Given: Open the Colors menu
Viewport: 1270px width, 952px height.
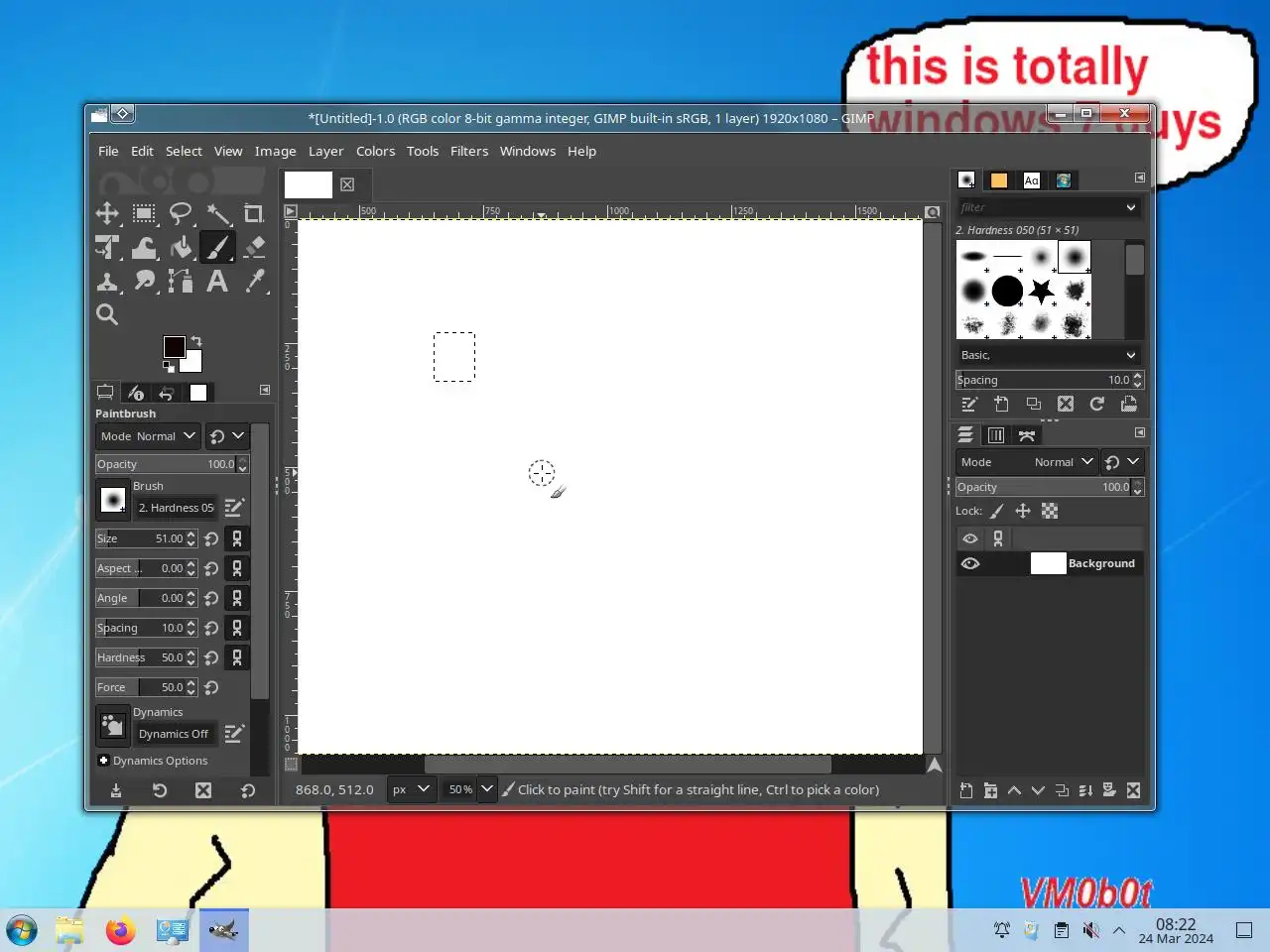Looking at the screenshot, I should [x=375, y=151].
